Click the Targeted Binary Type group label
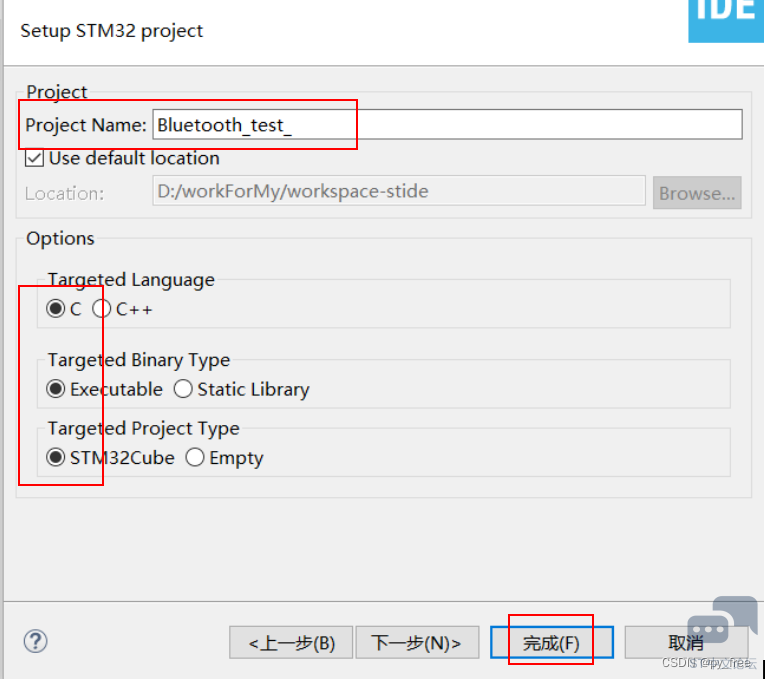 tap(139, 360)
